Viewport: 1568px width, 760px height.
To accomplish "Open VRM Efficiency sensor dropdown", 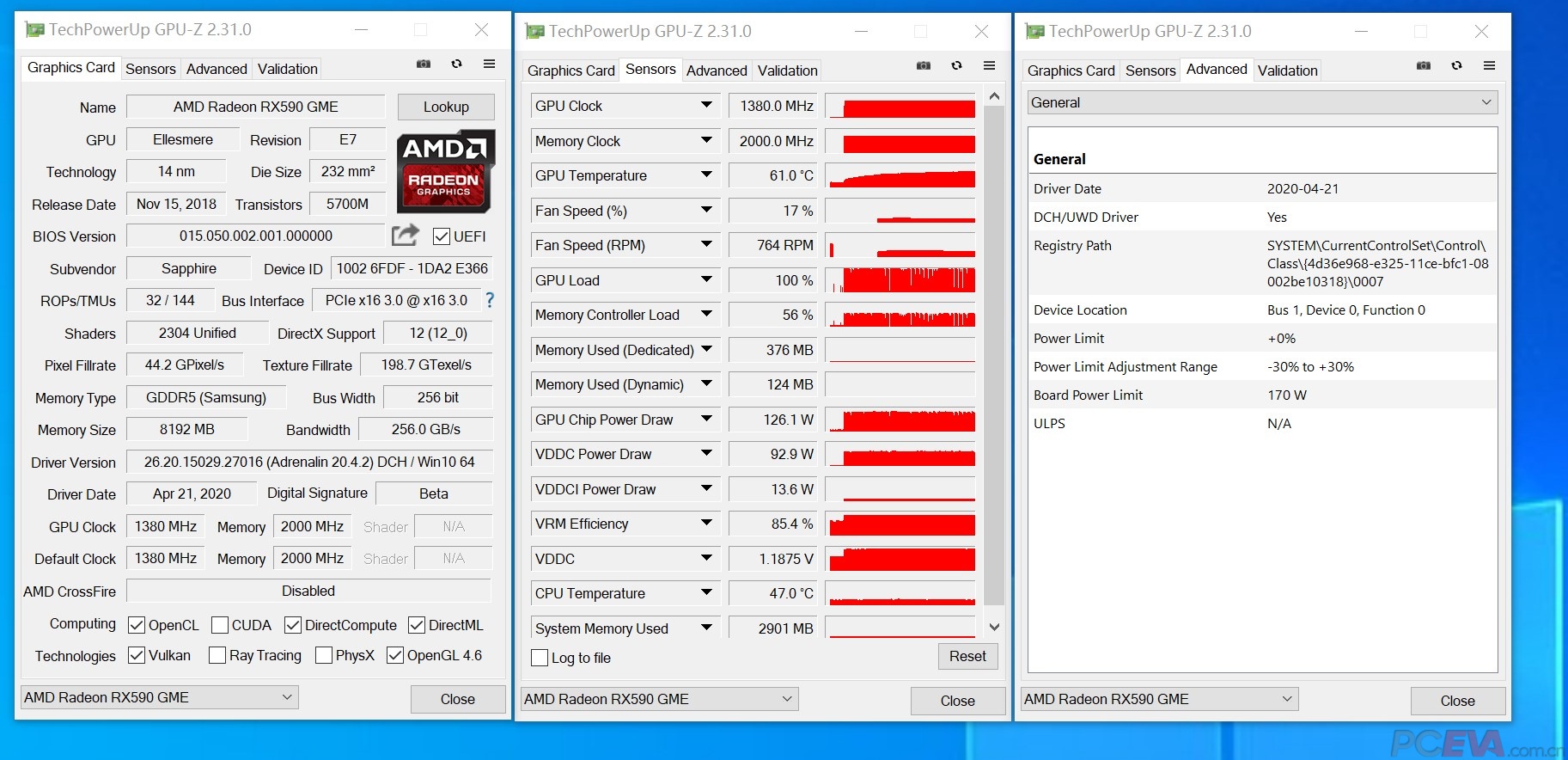I will 706,524.
